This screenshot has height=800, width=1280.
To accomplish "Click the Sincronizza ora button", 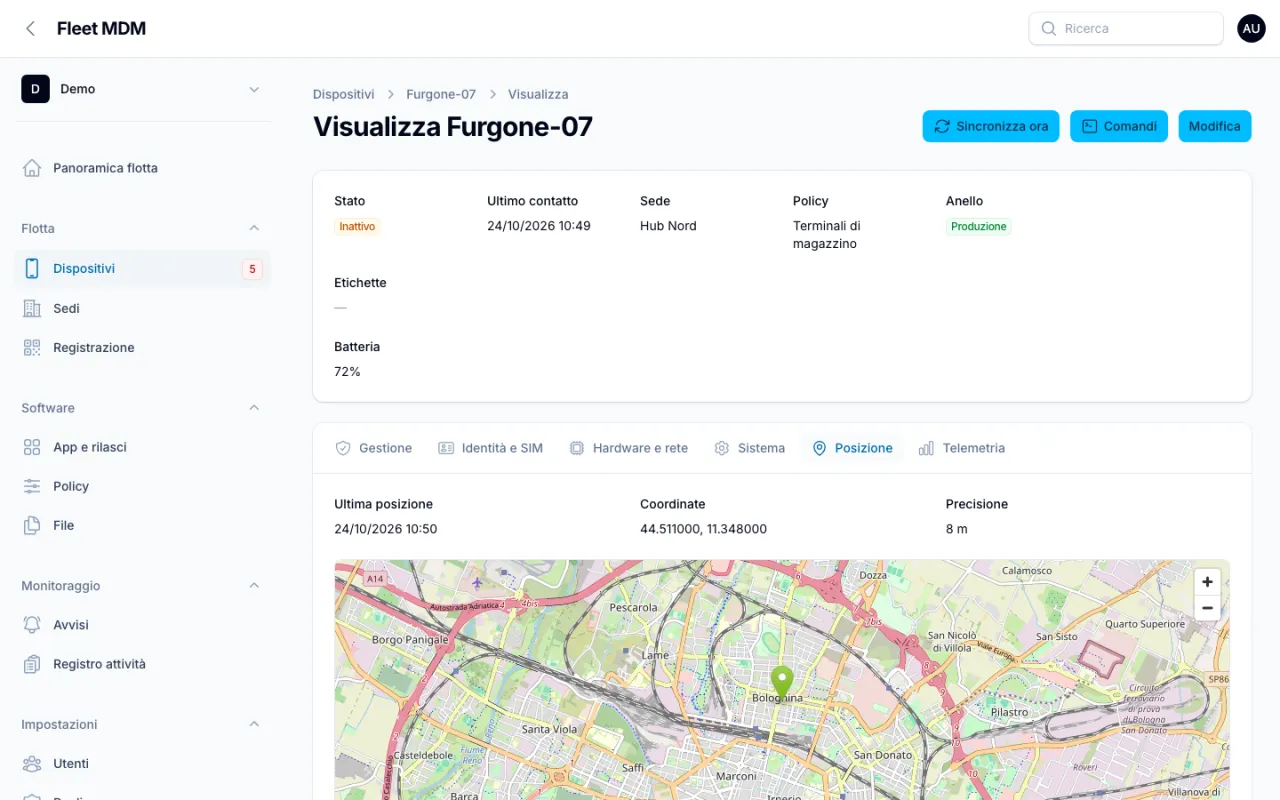I will point(991,126).
